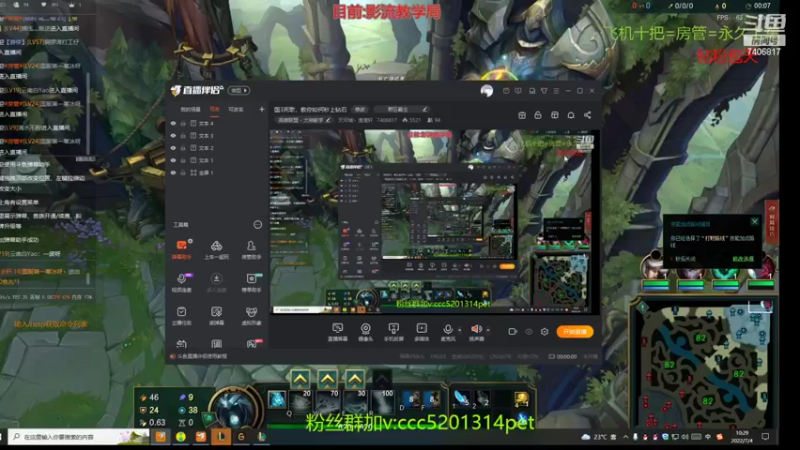
Task: Click the edit (修改) button by the stream title
Action: point(360,109)
